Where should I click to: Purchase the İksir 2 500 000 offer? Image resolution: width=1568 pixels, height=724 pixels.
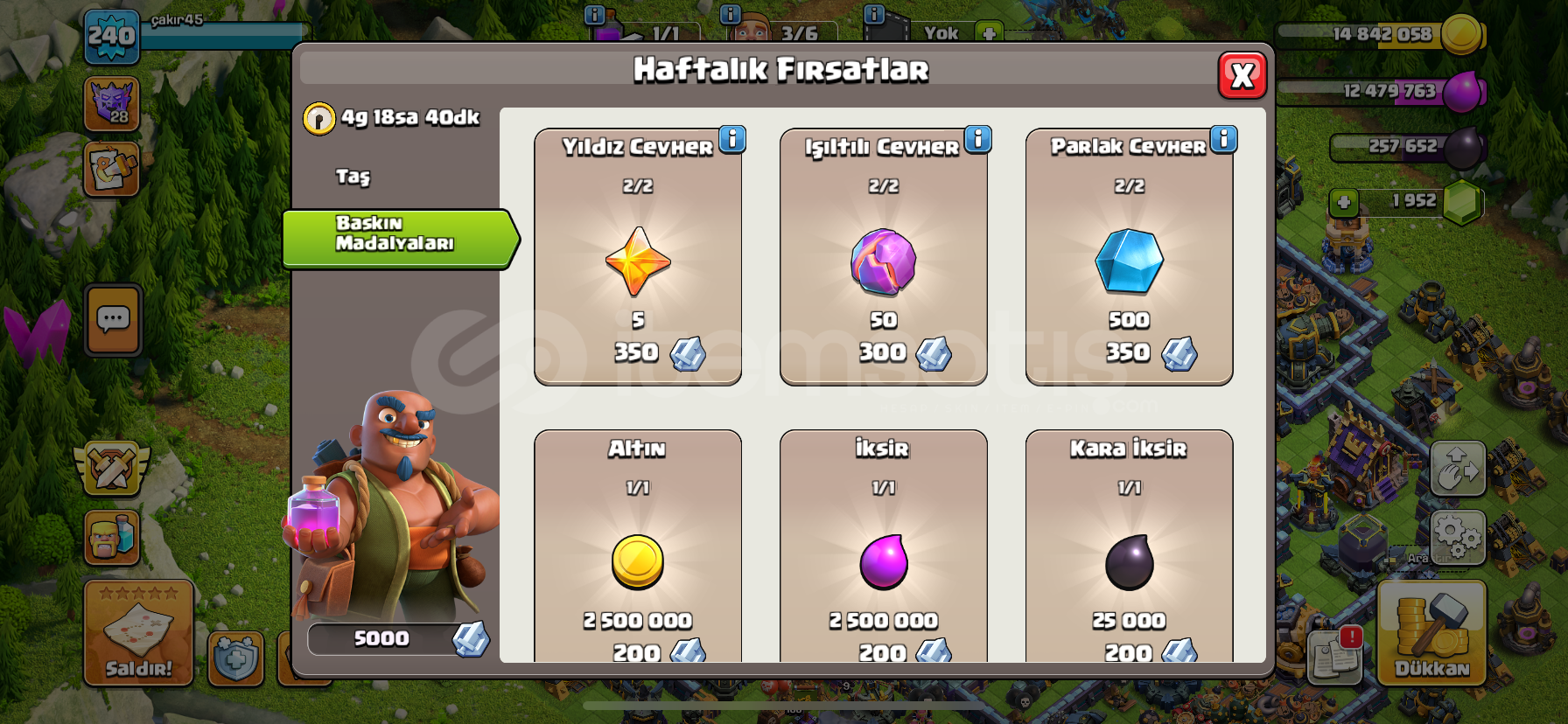point(884,546)
